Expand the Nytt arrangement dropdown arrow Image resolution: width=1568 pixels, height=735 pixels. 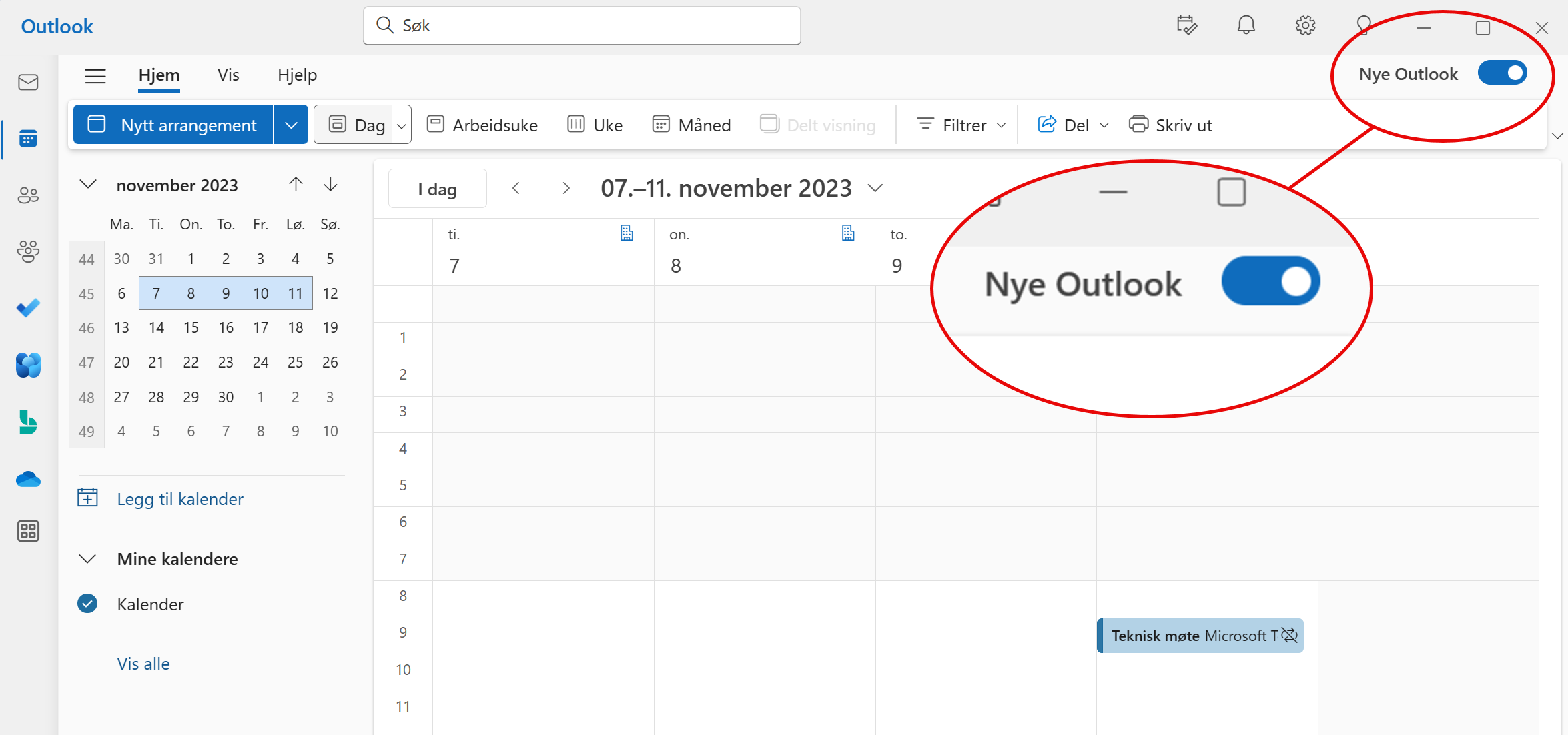click(290, 124)
